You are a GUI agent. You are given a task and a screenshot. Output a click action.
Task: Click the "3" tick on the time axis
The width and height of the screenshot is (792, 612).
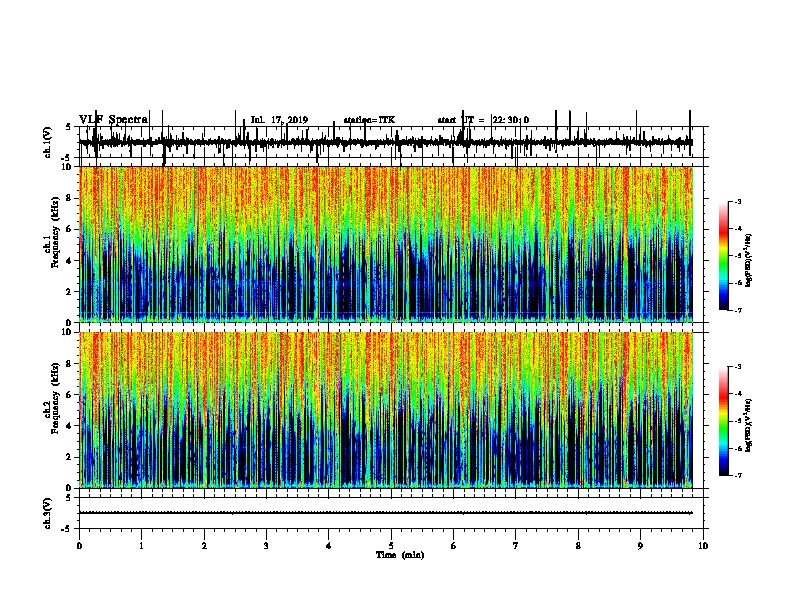266,546
